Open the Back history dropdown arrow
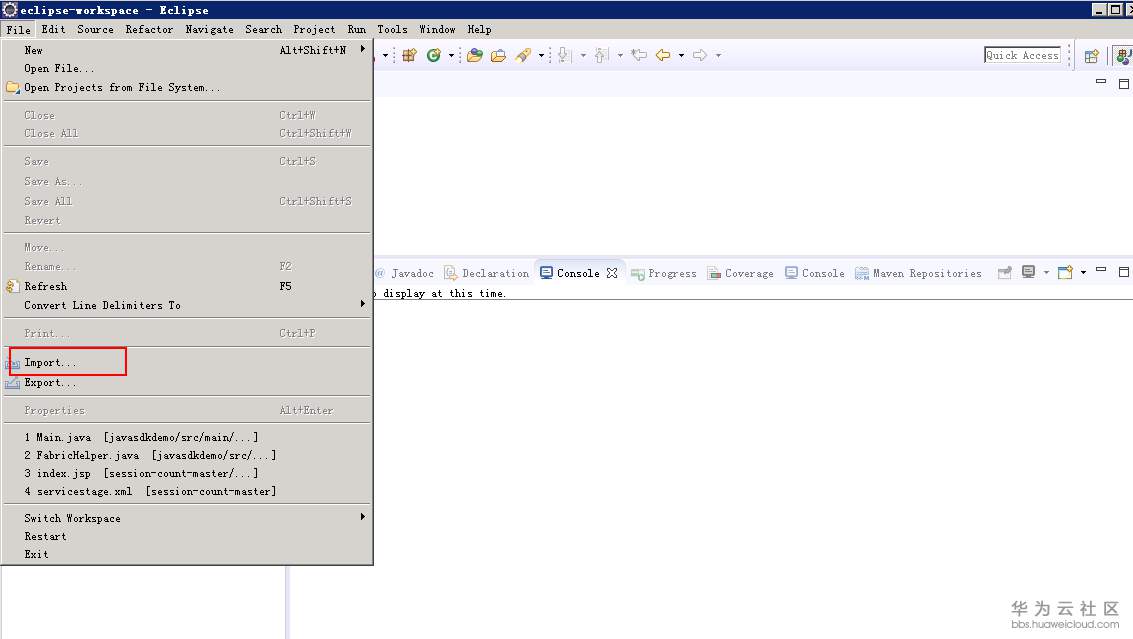Image resolution: width=1133 pixels, height=639 pixels. click(681, 56)
